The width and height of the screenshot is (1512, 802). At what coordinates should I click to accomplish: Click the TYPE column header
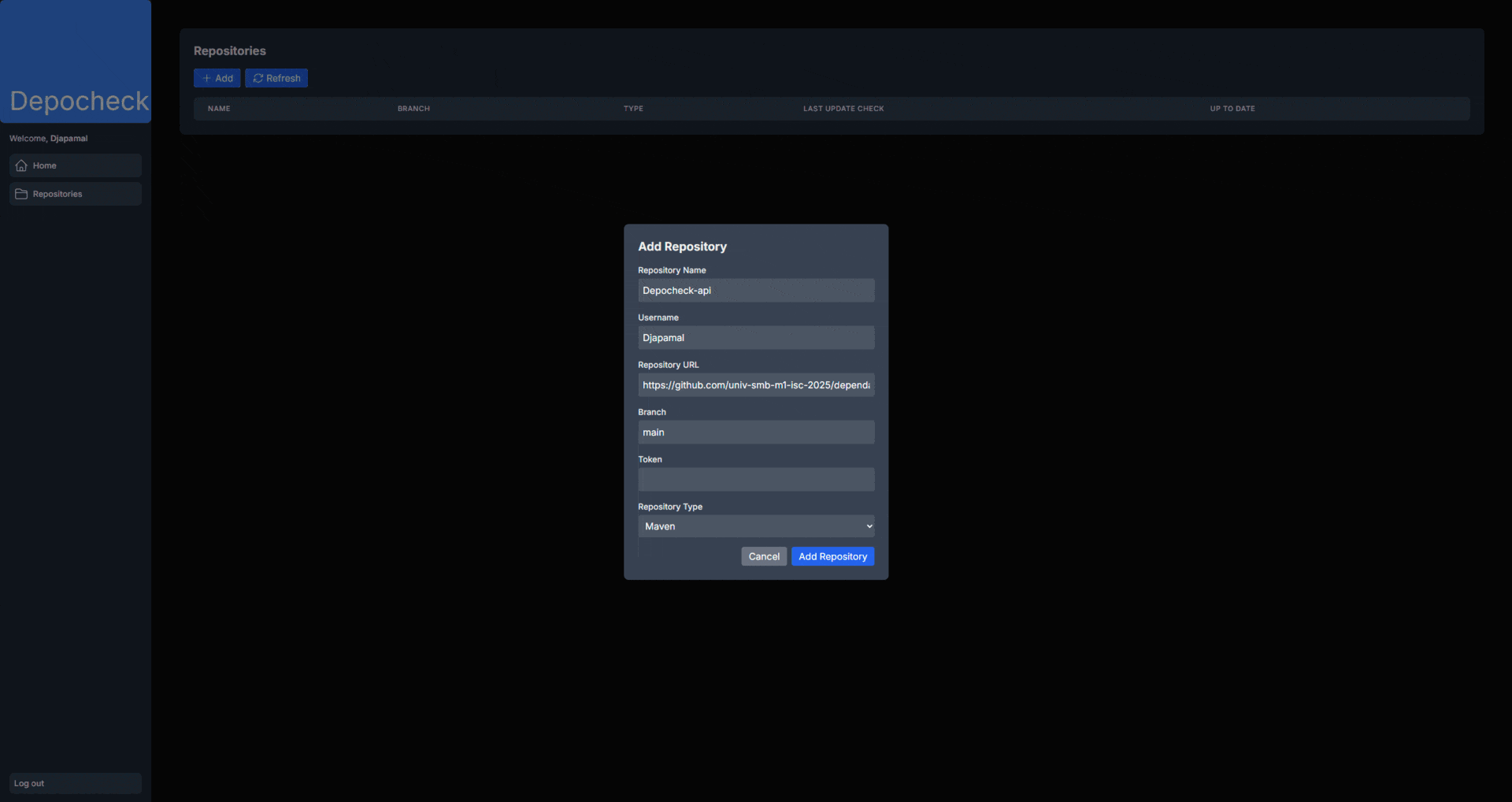pyautogui.click(x=633, y=109)
